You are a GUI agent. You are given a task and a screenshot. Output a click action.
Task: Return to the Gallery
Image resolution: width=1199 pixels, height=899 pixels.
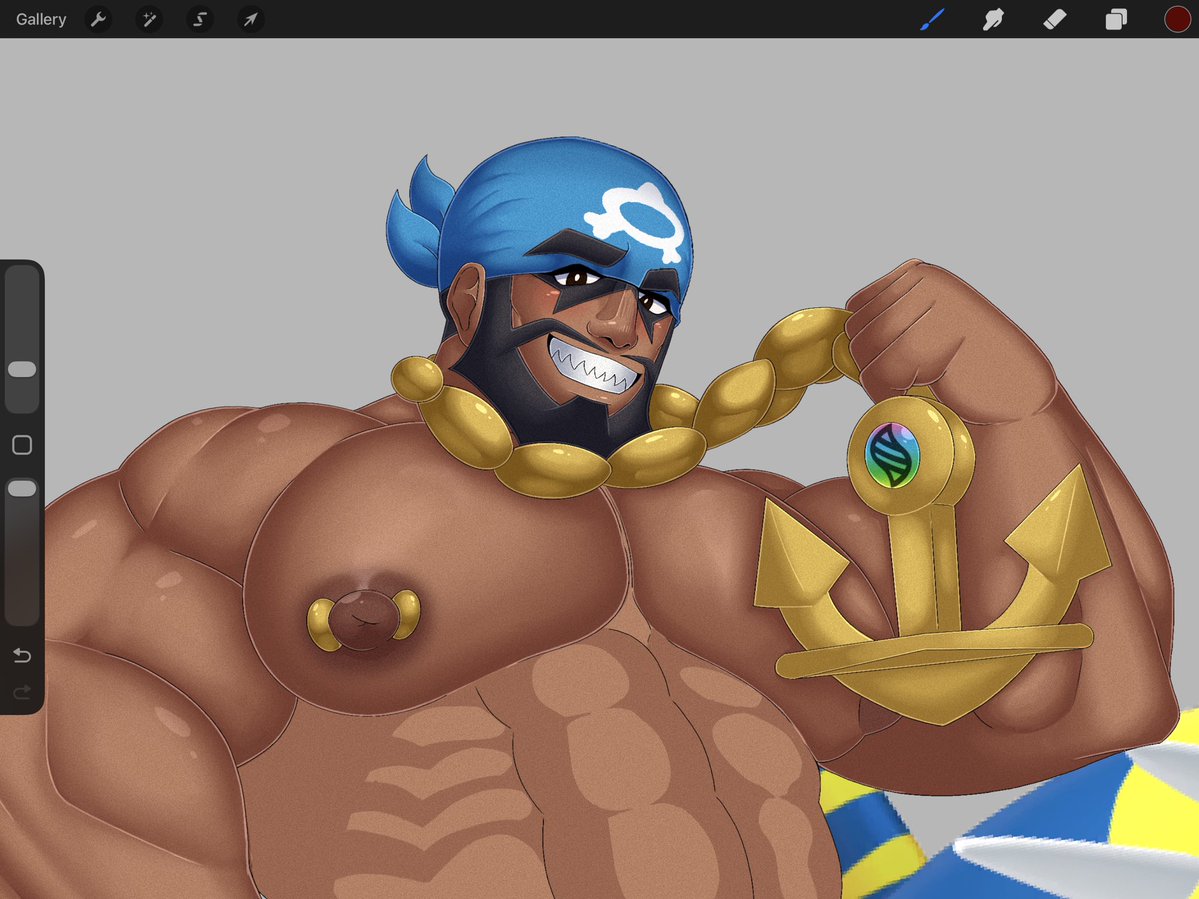[41, 19]
